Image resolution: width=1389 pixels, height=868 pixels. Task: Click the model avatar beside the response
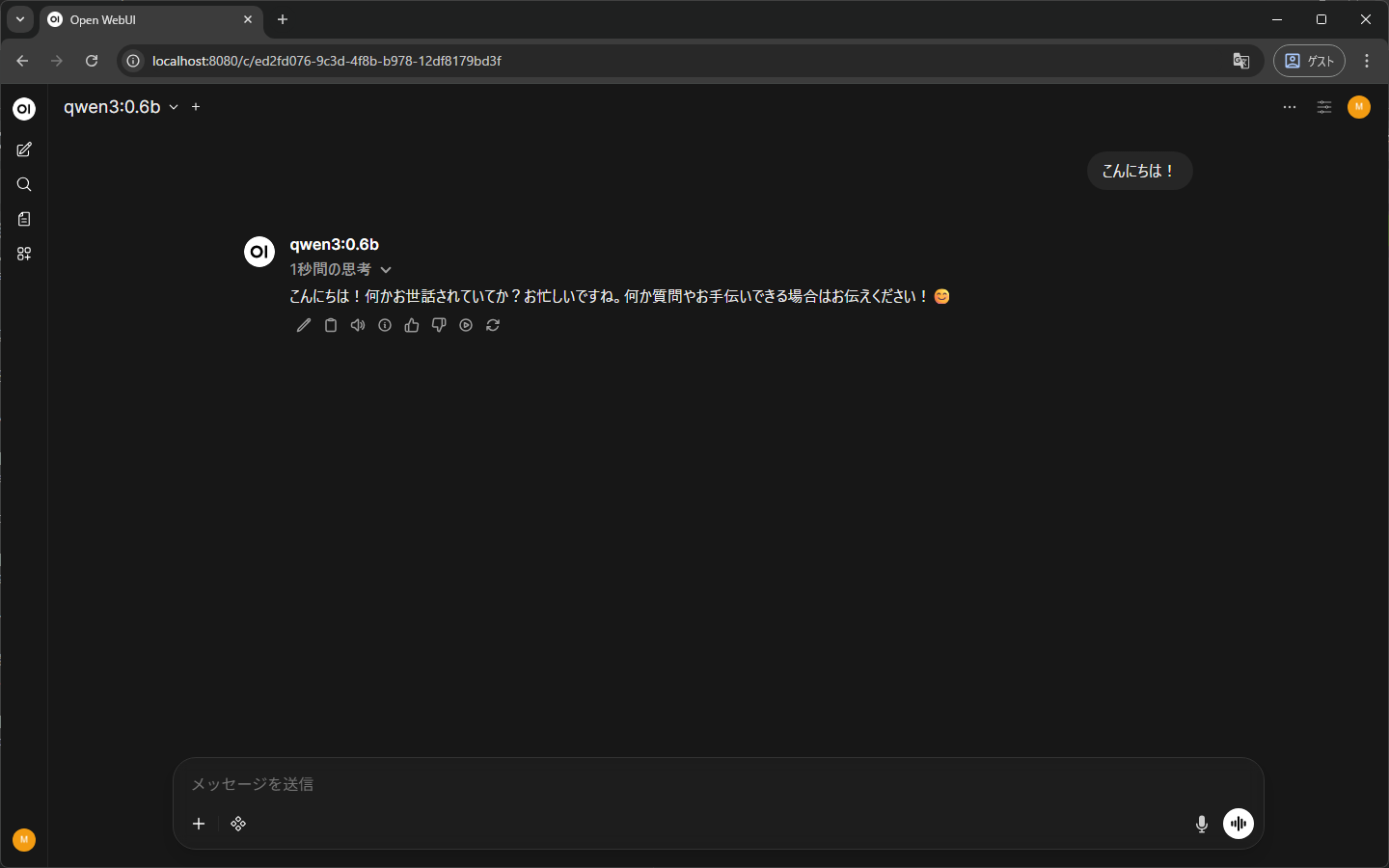point(259,252)
